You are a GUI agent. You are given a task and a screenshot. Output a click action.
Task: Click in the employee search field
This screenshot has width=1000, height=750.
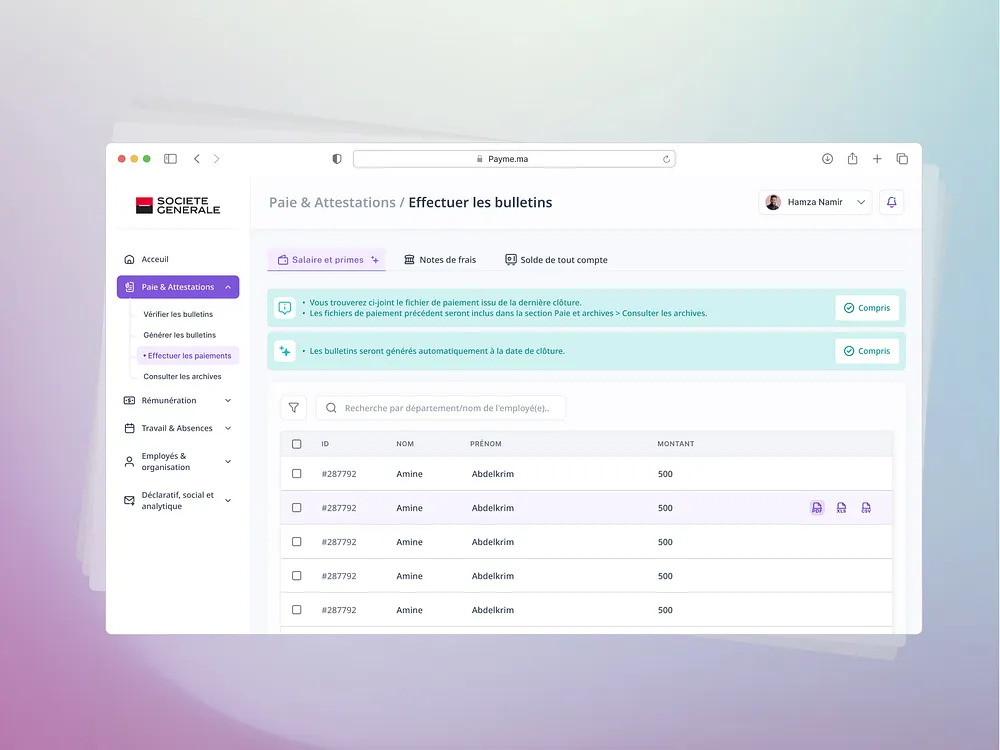click(x=441, y=408)
